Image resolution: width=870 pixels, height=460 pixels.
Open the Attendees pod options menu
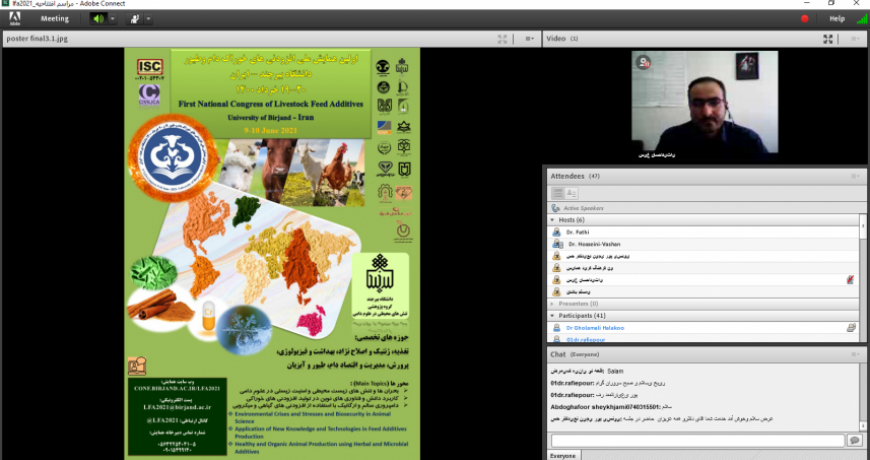tap(856, 176)
